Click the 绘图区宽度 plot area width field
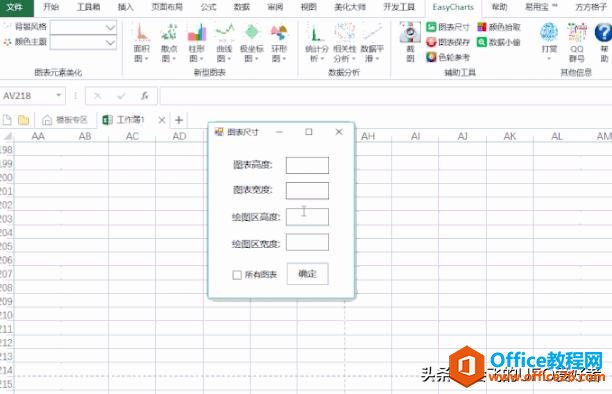 point(307,242)
